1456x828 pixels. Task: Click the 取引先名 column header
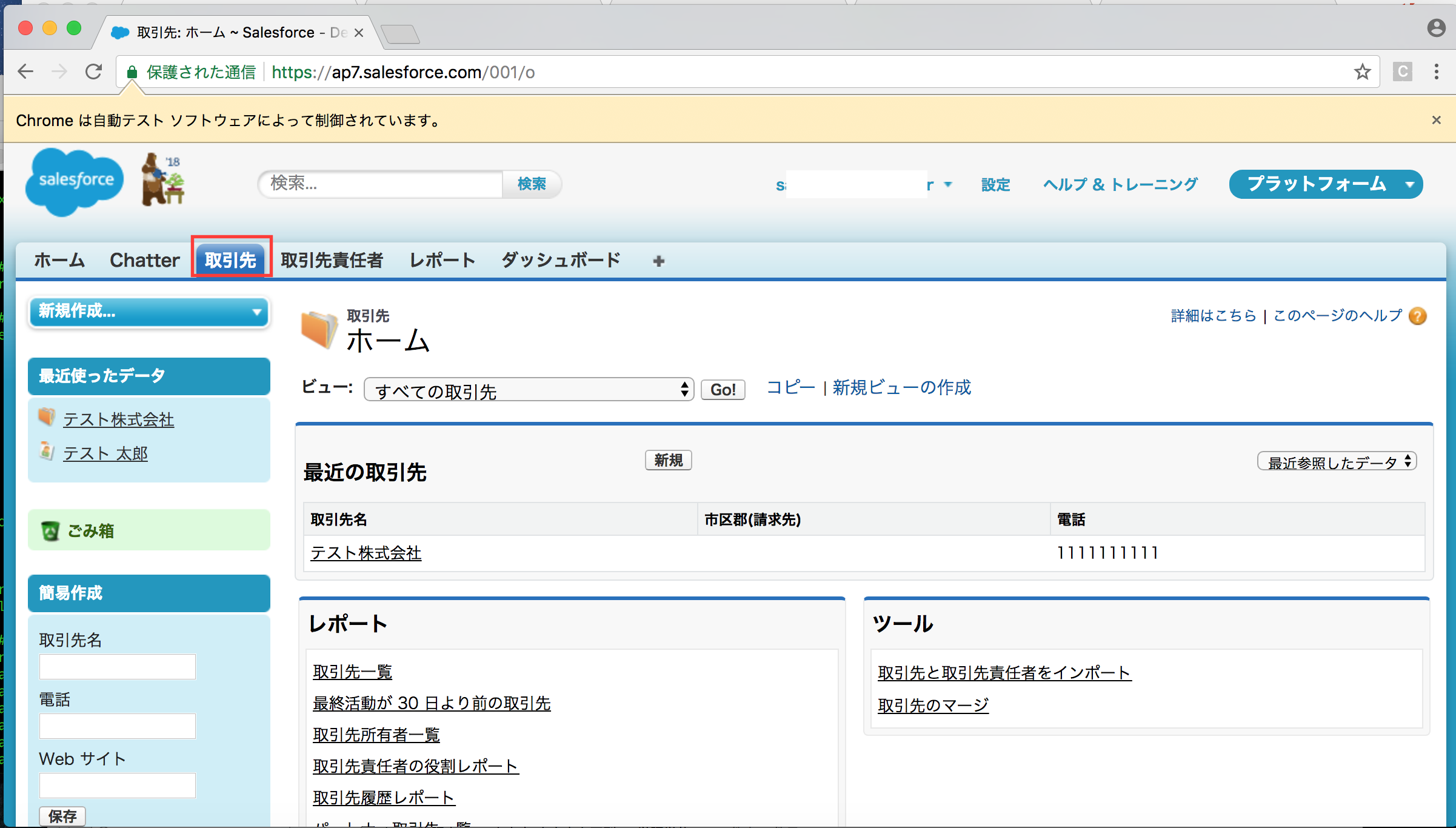point(339,519)
